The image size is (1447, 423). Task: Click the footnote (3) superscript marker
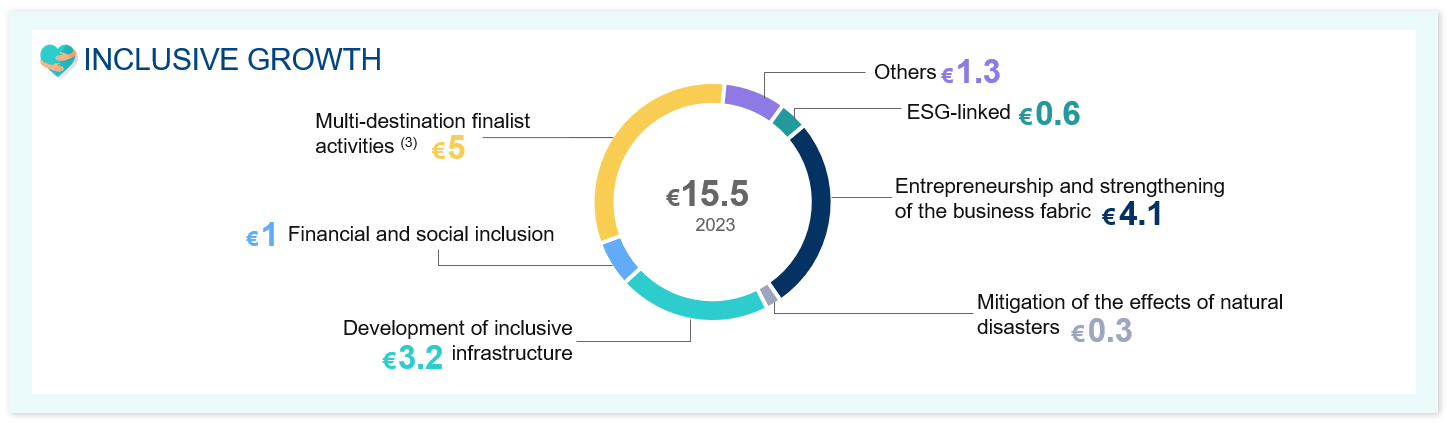[408, 143]
